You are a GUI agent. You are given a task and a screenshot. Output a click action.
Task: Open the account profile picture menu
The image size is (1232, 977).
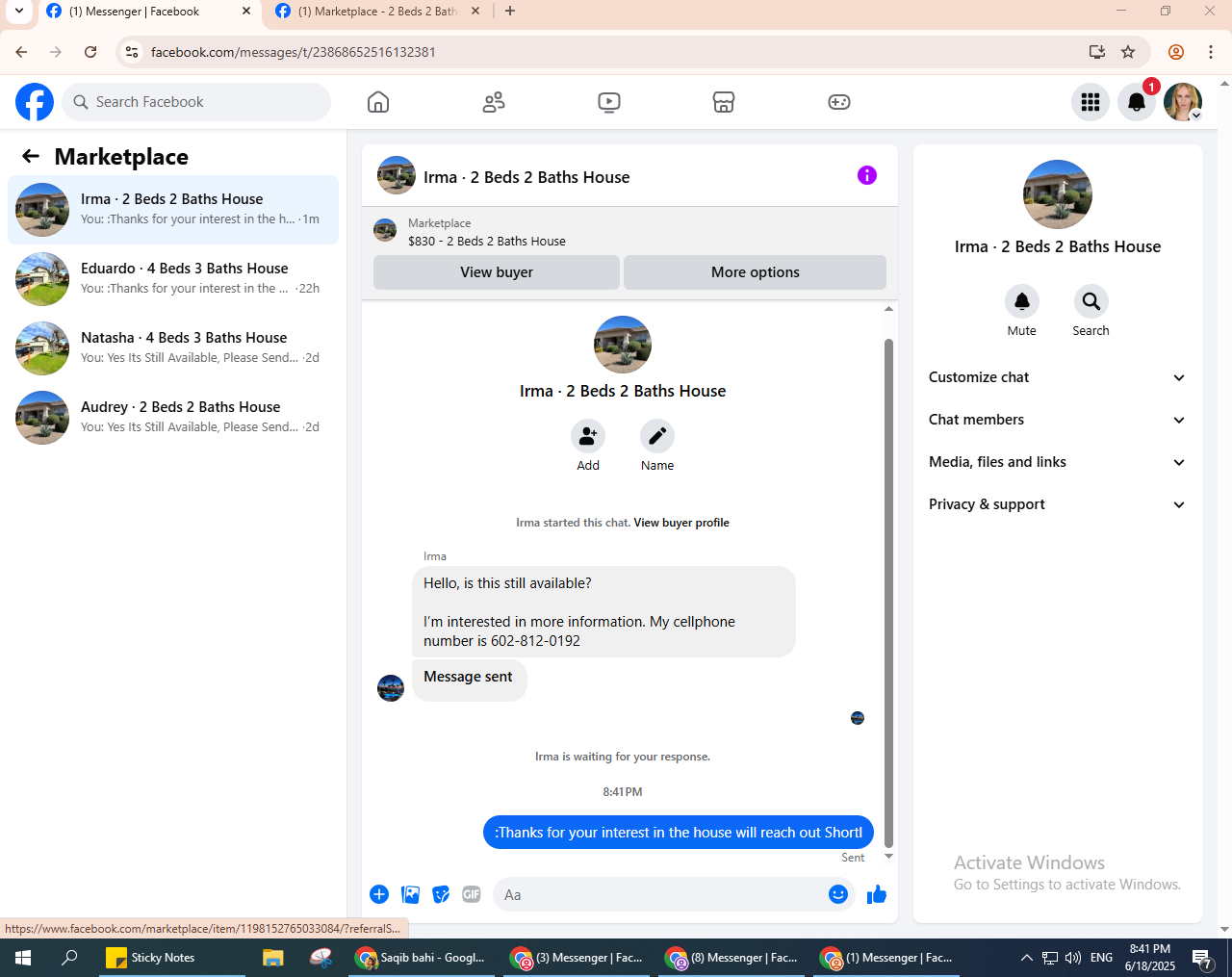click(x=1183, y=102)
